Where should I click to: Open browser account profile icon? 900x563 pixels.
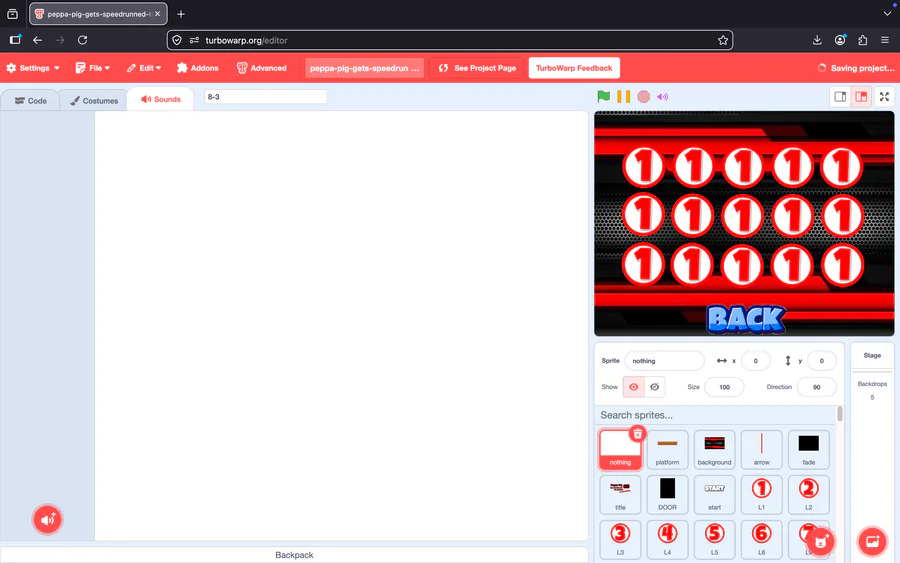click(840, 40)
